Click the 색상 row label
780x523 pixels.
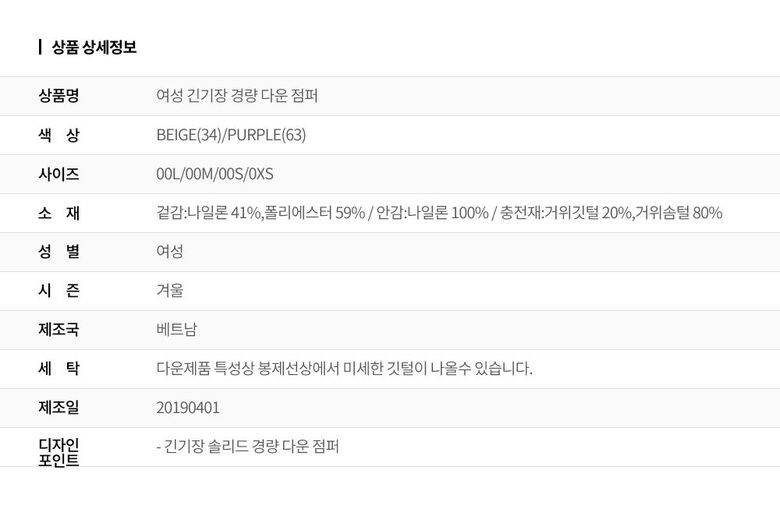pos(58,135)
